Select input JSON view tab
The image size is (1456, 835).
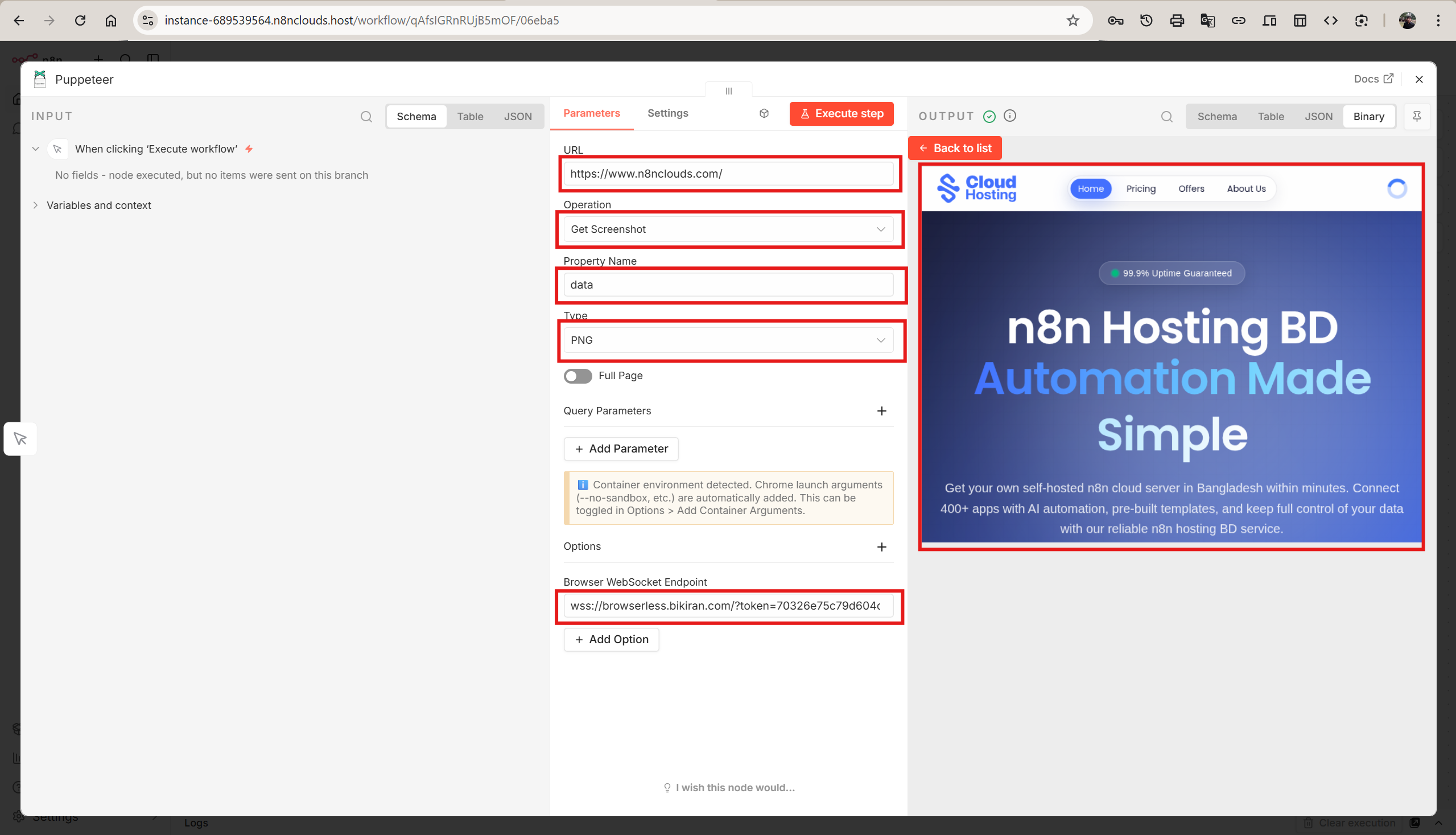(518, 117)
